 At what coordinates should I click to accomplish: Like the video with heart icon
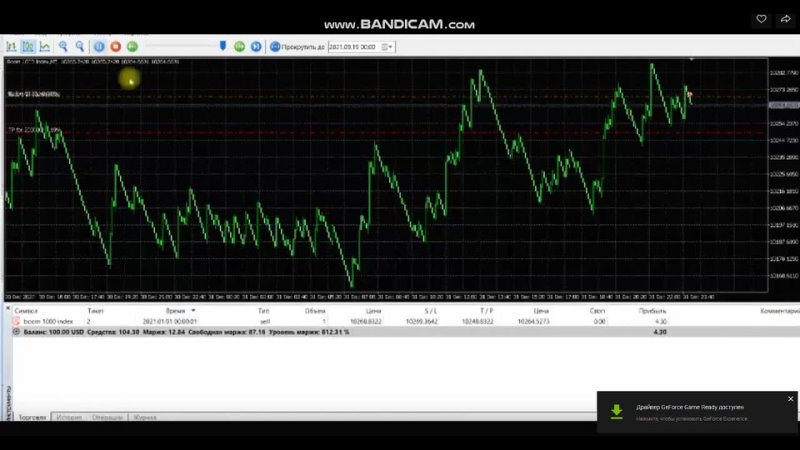(761, 19)
